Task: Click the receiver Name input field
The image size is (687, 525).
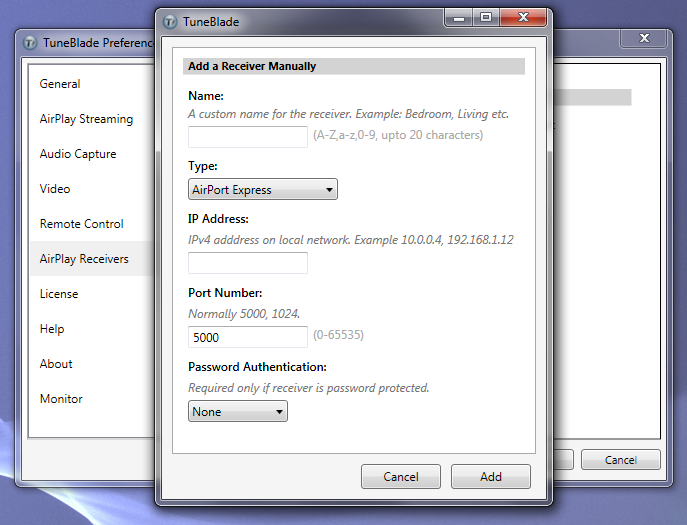Action: point(248,137)
